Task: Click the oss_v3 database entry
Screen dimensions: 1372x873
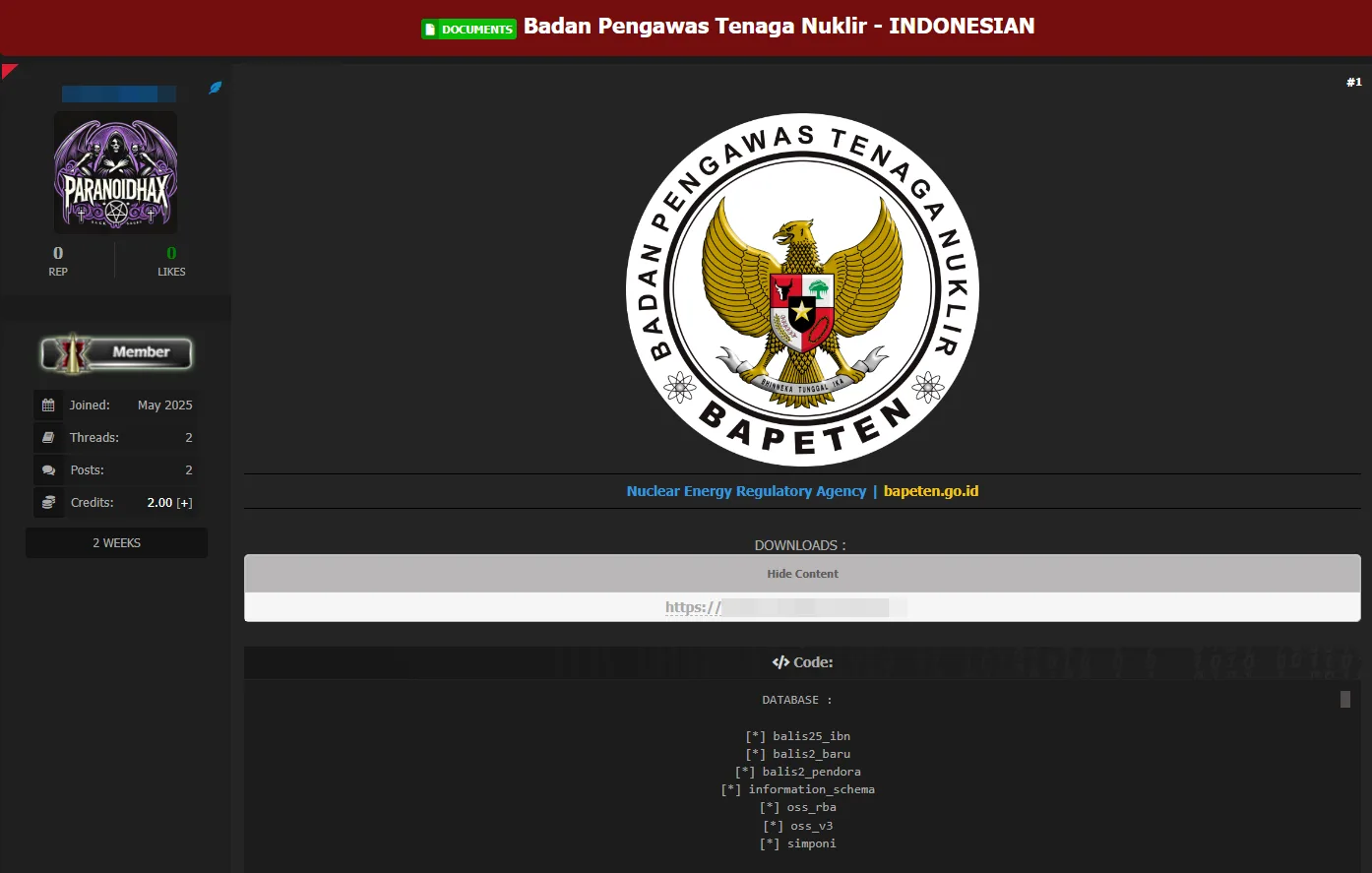Action: coord(797,826)
